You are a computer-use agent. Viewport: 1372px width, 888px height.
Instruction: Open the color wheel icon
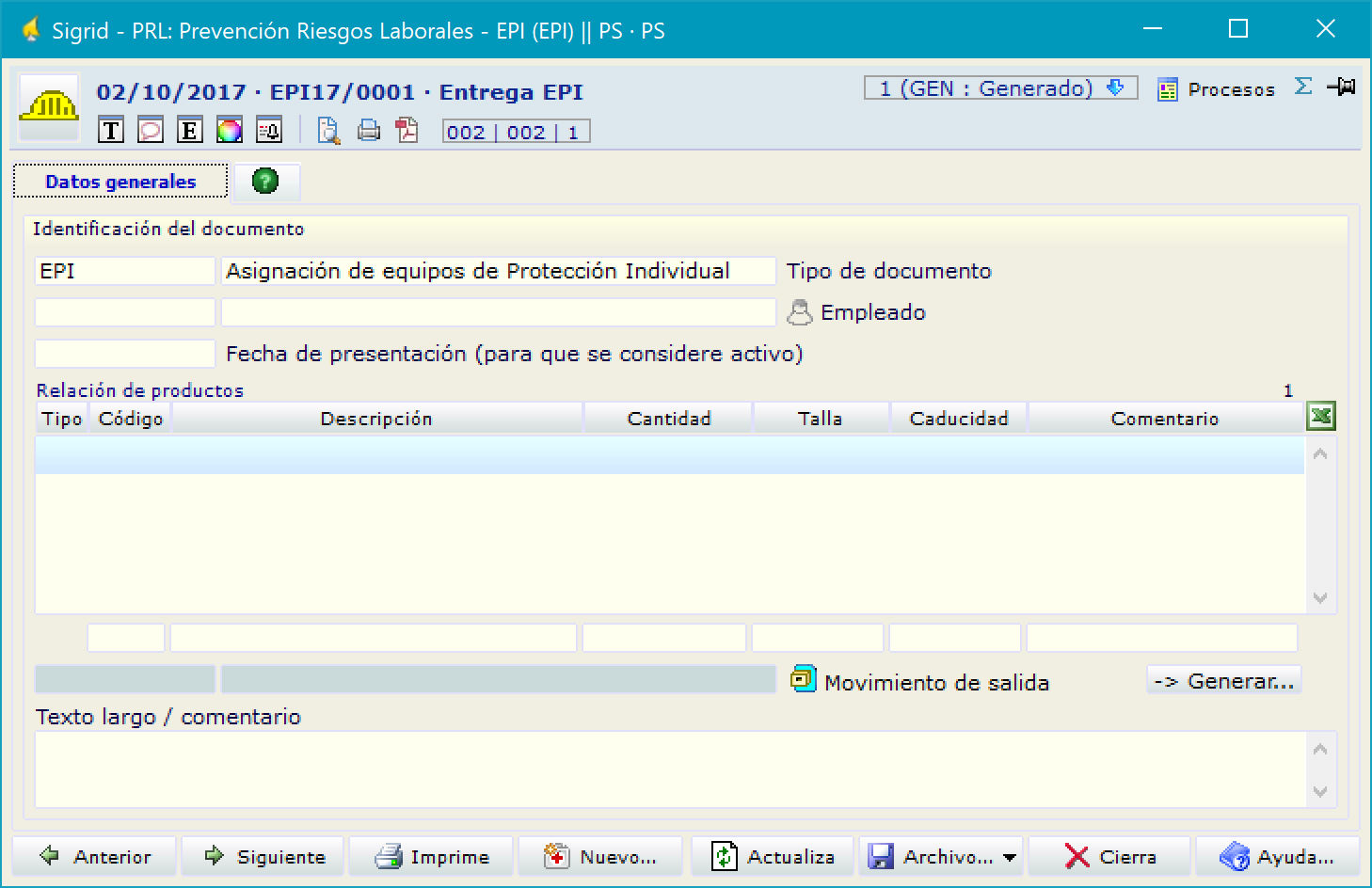pyautogui.click(x=230, y=131)
